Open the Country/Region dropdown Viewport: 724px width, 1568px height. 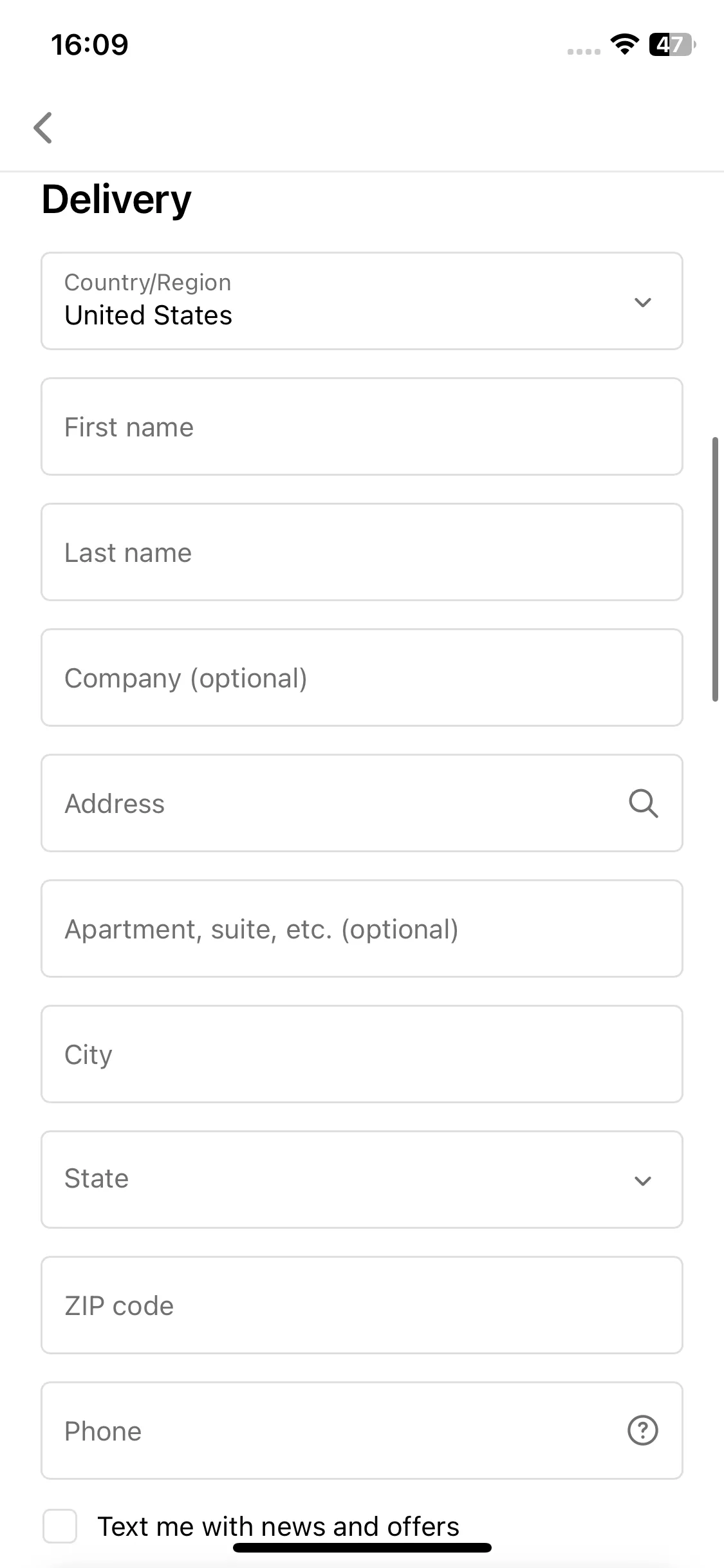[362, 301]
